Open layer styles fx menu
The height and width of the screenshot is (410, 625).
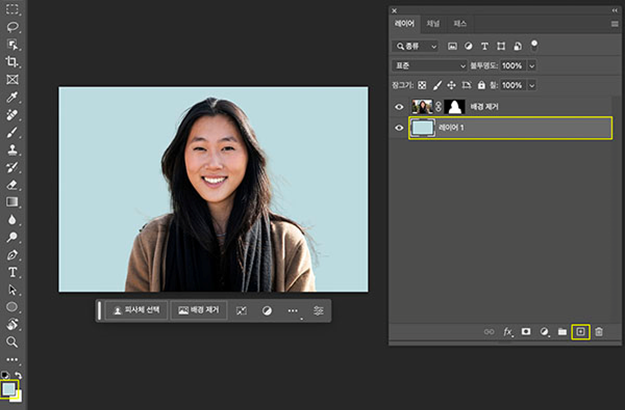[x=508, y=331]
